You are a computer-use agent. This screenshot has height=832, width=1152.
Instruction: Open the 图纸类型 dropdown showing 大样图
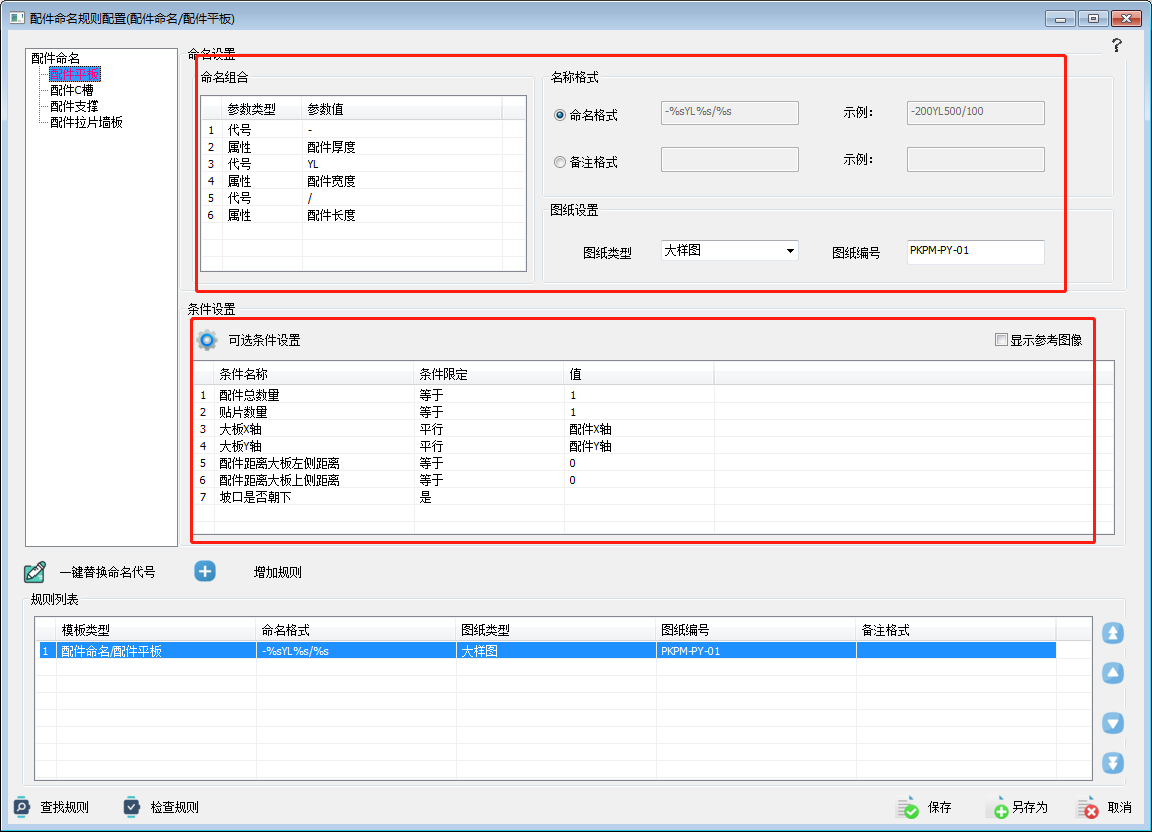pyautogui.click(x=730, y=251)
